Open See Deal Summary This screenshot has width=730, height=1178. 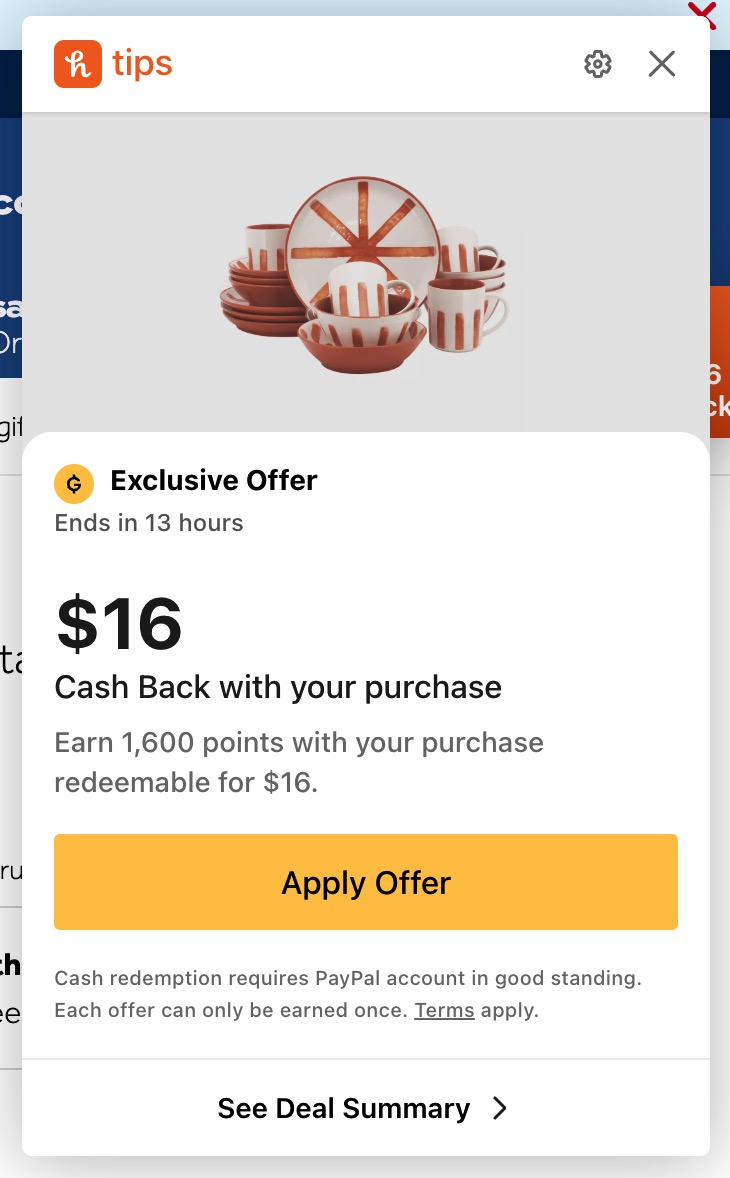pyautogui.click(x=344, y=1108)
